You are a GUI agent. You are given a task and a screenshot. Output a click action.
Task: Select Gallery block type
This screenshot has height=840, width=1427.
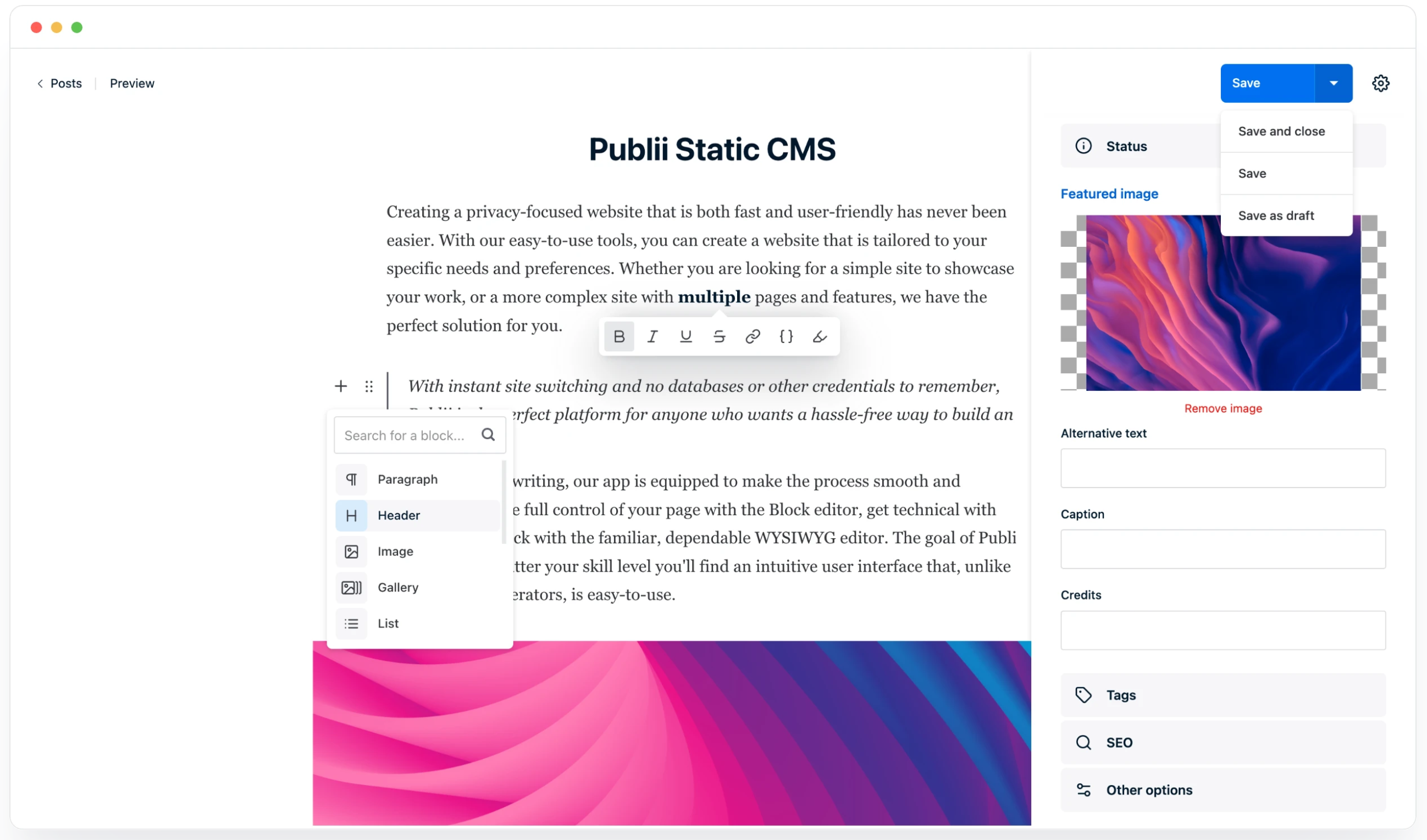point(397,586)
